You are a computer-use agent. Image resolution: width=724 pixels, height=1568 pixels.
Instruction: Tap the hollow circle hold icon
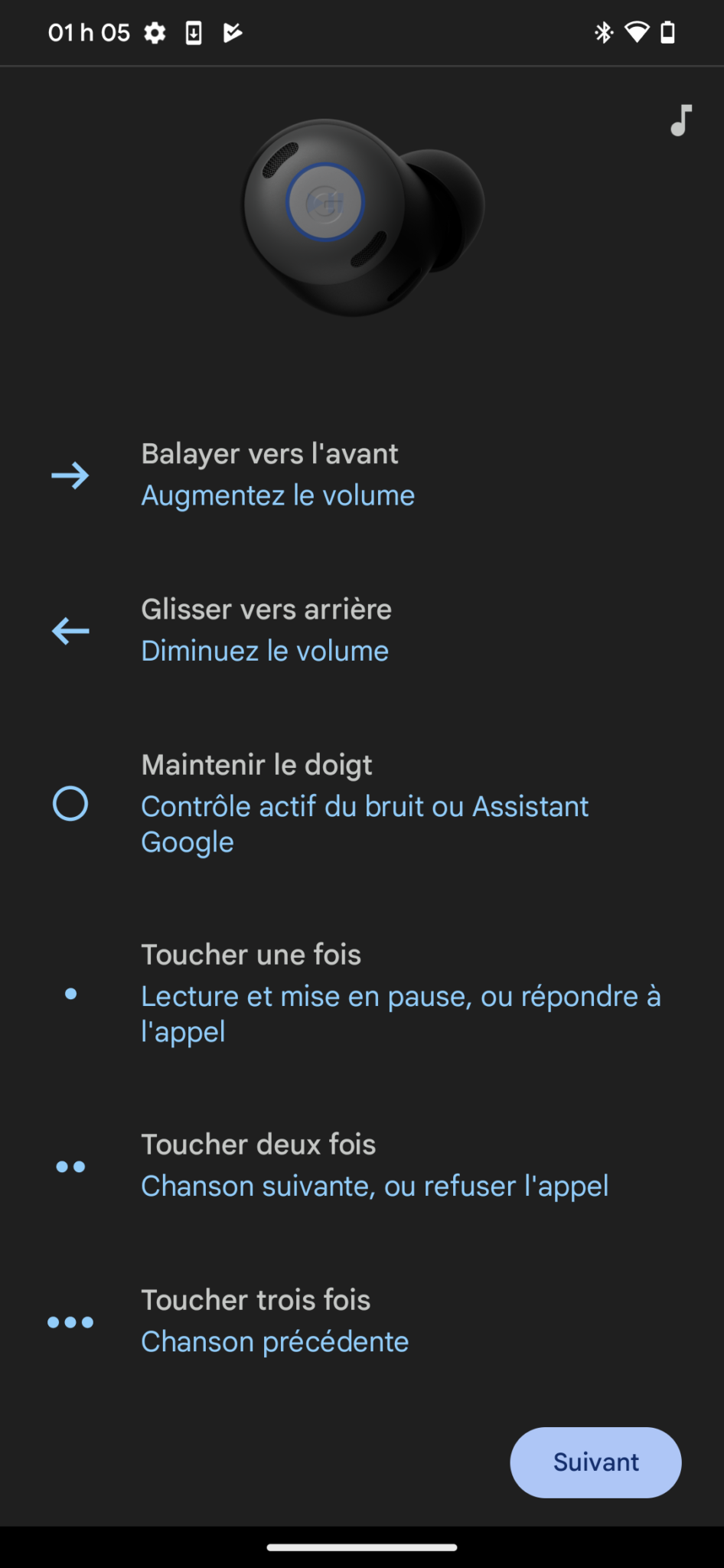(x=70, y=804)
